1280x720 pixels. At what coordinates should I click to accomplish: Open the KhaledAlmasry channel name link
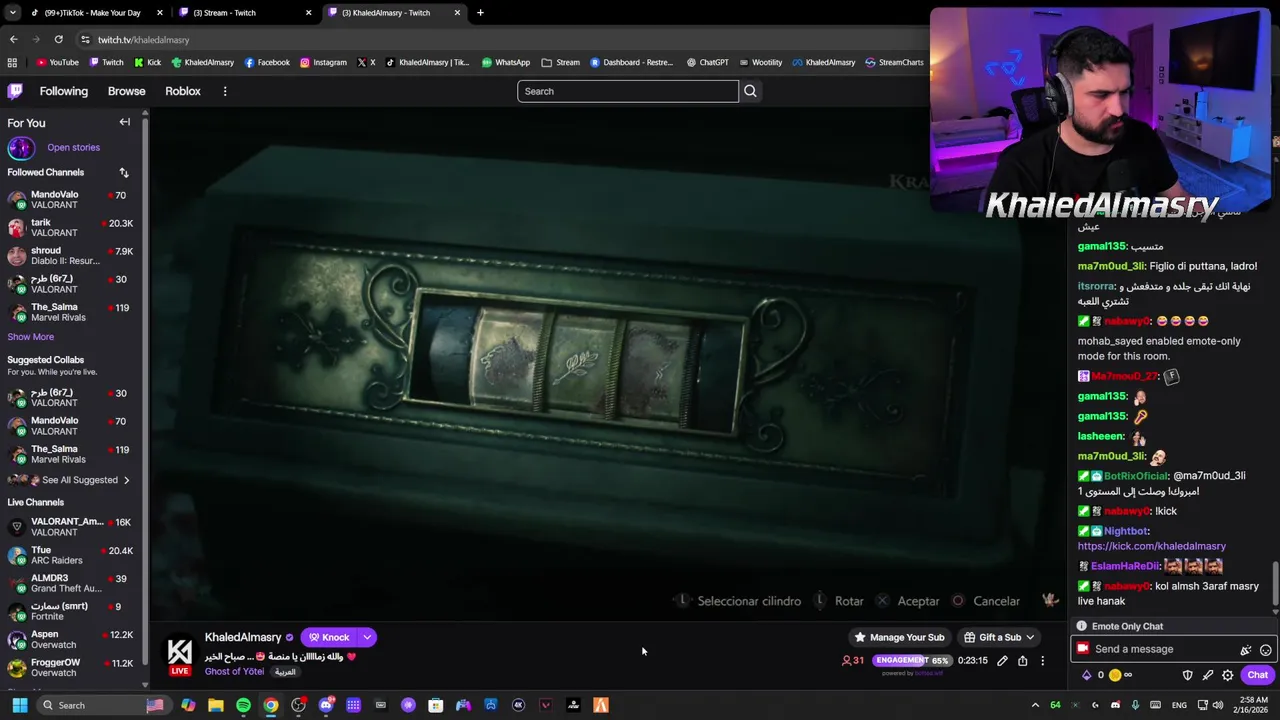click(243, 637)
